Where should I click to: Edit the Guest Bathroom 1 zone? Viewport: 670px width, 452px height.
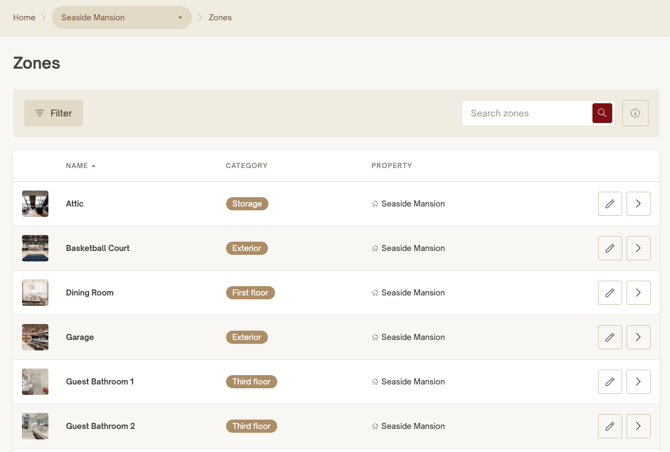[610, 382]
